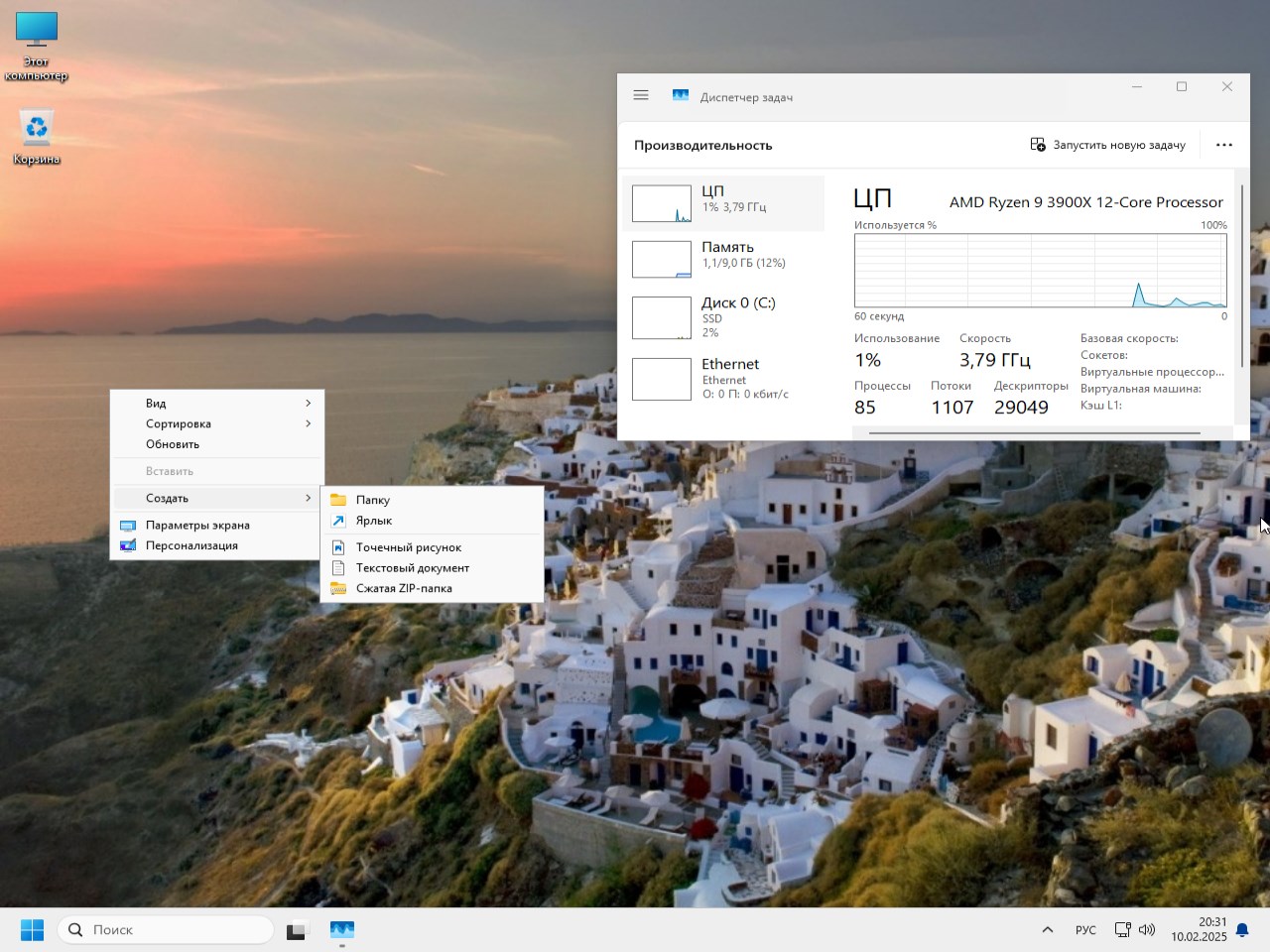Image resolution: width=1270 pixels, height=952 pixels.
Task: Click the Диспетчер задач window title
Action: click(x=746, y=97)
